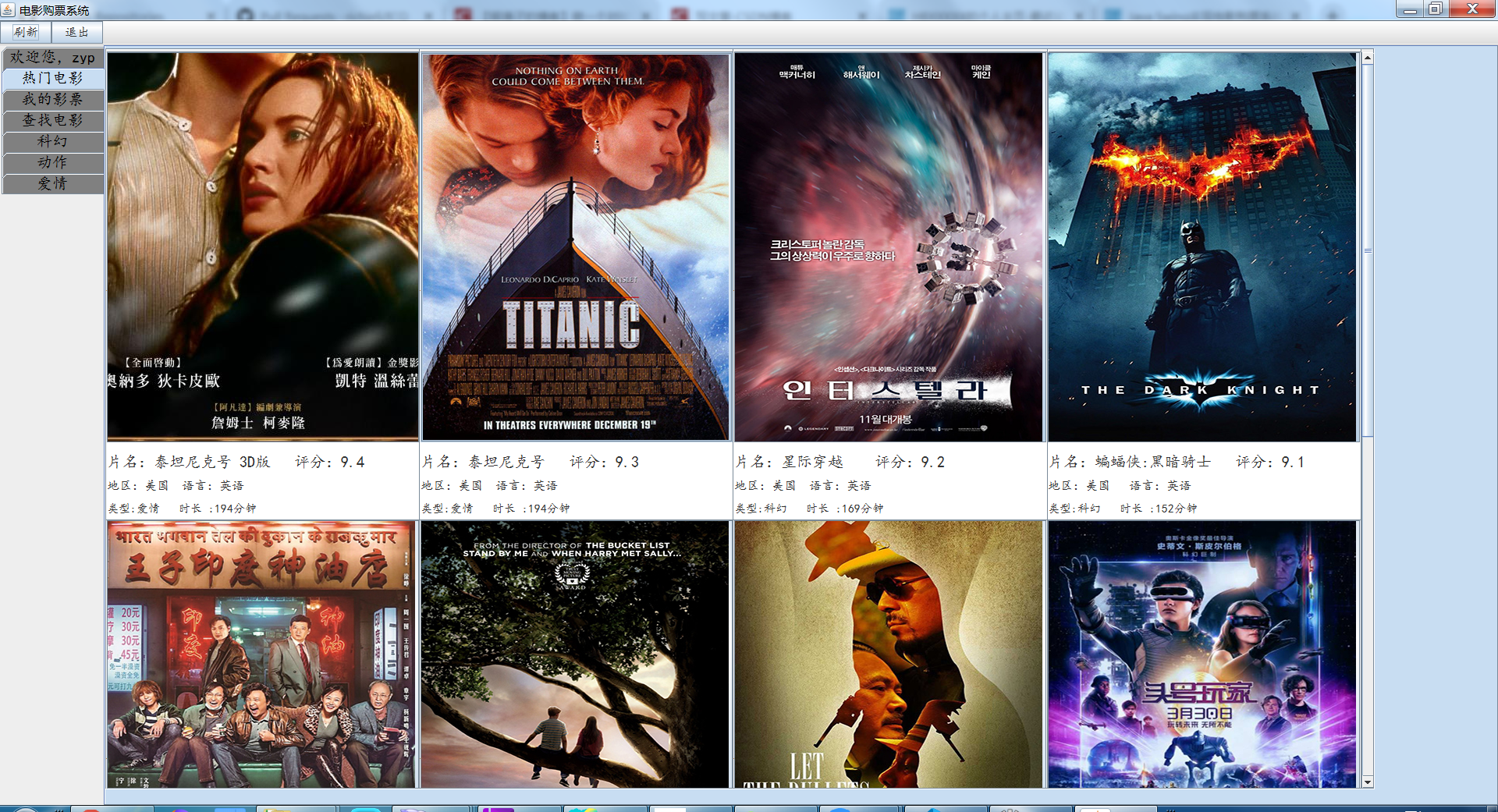Click rating text 评分: 9.1
The height and width of the screenshot is (812, 1498).
(x=1270, y=462)
